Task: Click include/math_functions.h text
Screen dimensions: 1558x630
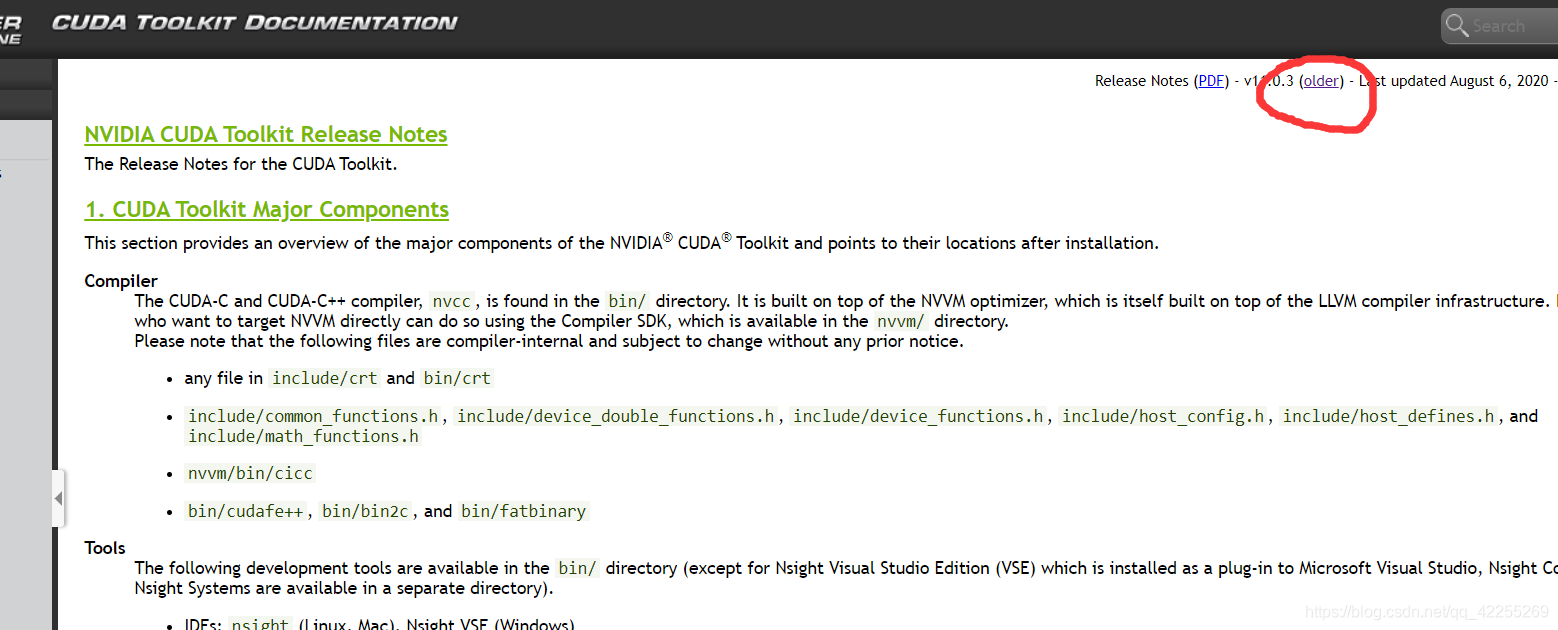Action: tap(304, 436)
